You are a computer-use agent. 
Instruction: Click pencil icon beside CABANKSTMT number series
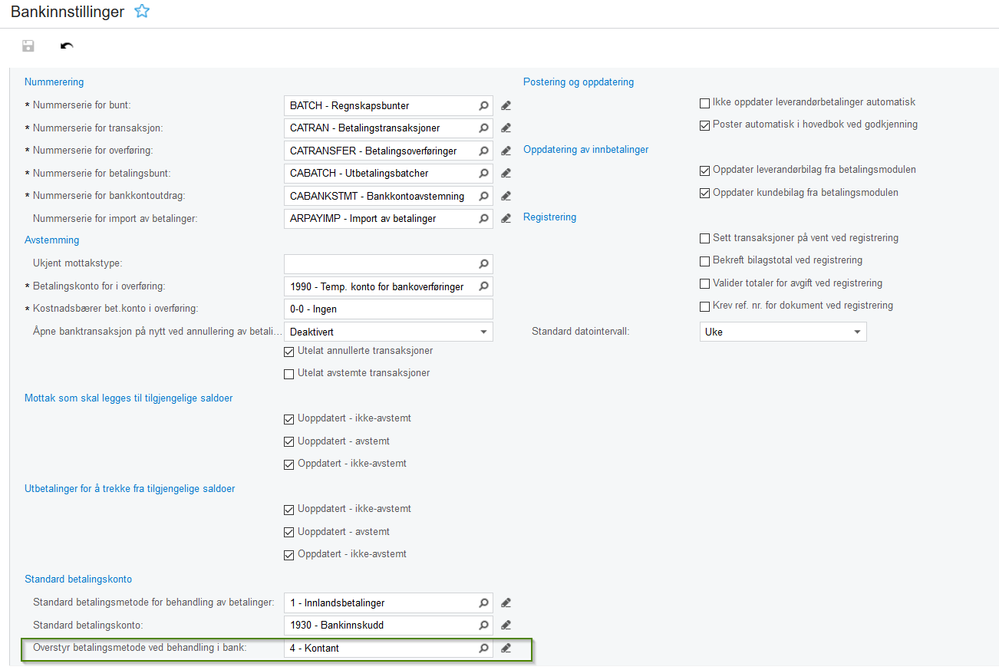506,196
